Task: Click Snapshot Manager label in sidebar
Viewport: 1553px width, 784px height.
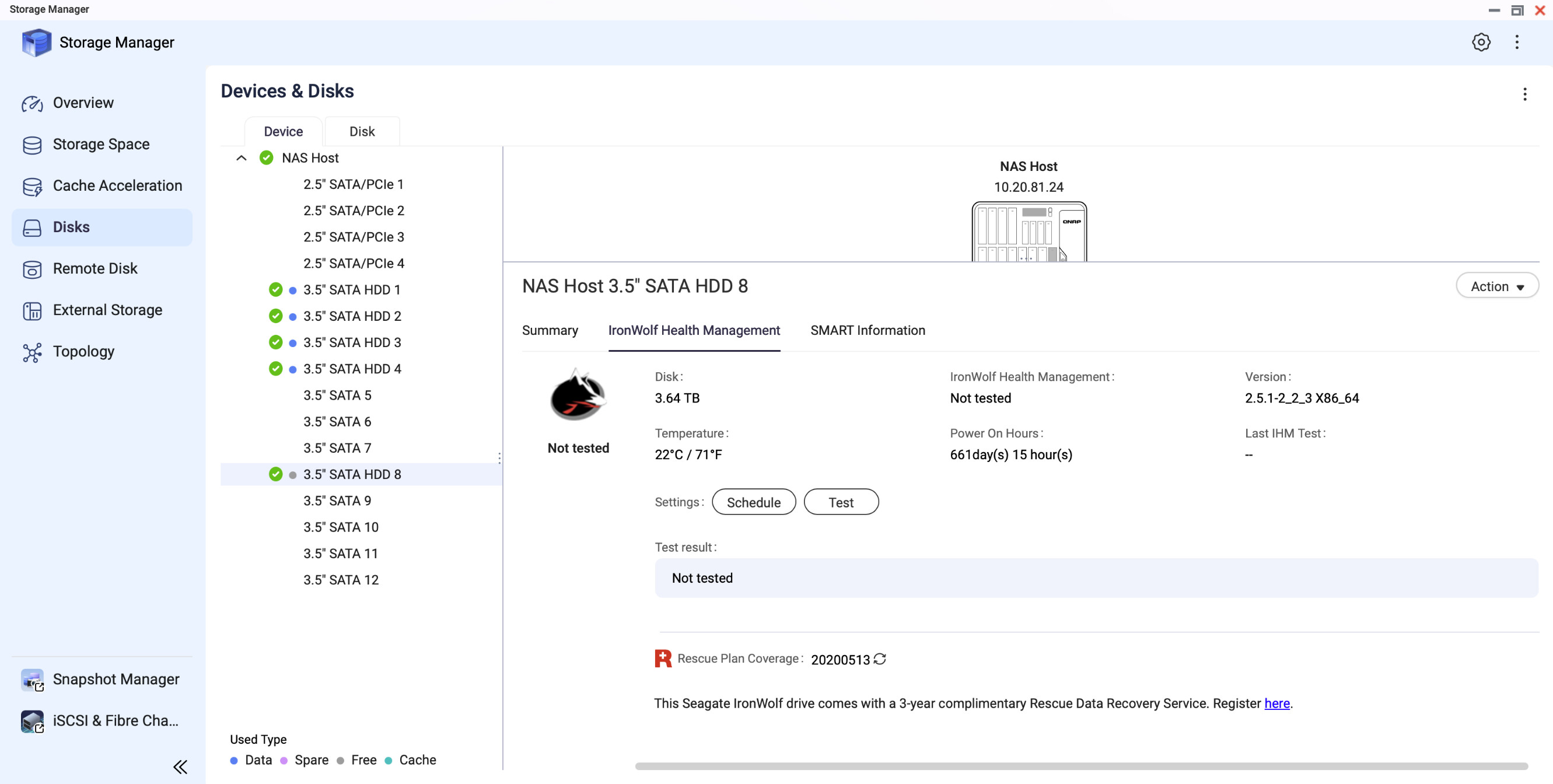Action: point(116,679)
